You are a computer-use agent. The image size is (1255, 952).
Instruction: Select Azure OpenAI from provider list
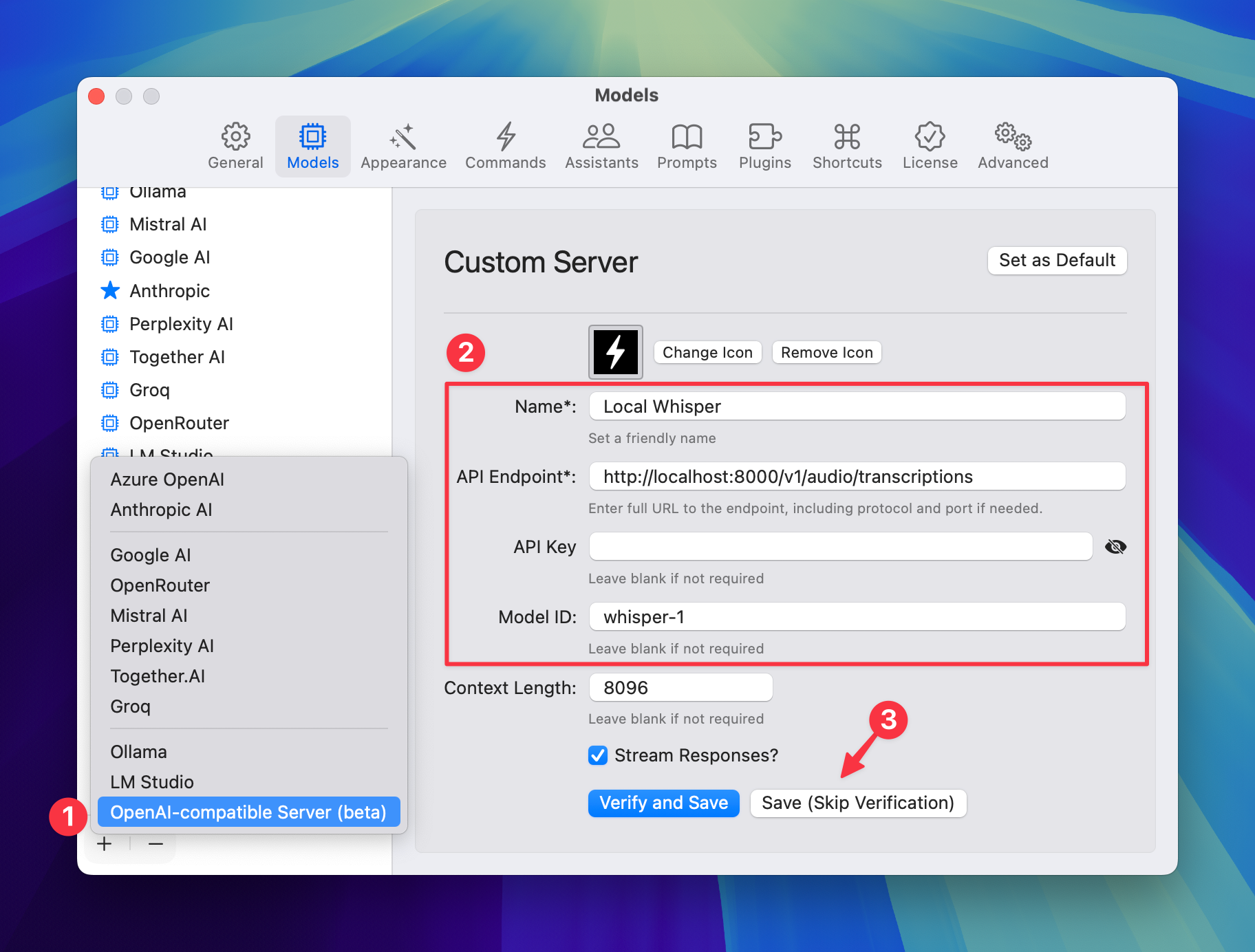point(167,479)
